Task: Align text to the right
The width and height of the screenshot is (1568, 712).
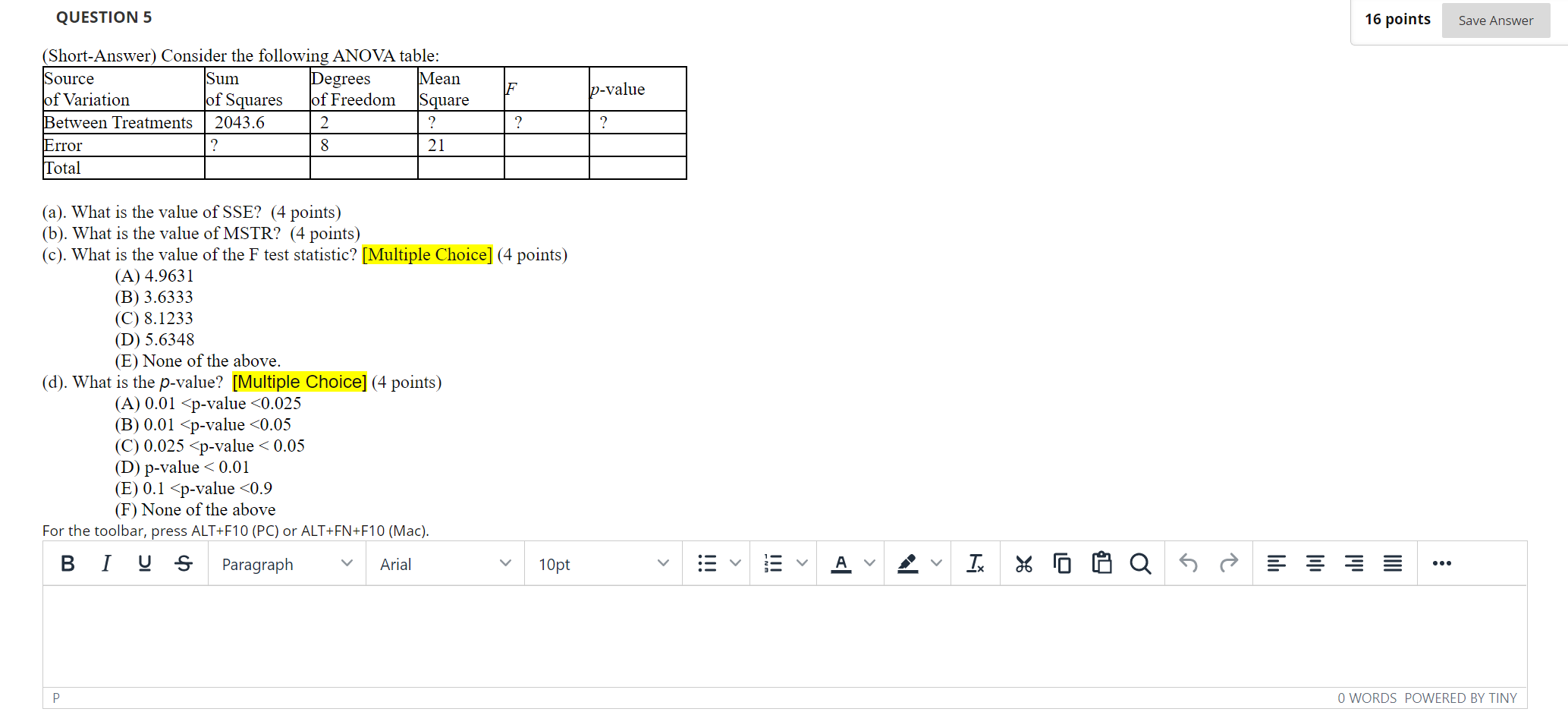Action: click(x=1354, y=563)
